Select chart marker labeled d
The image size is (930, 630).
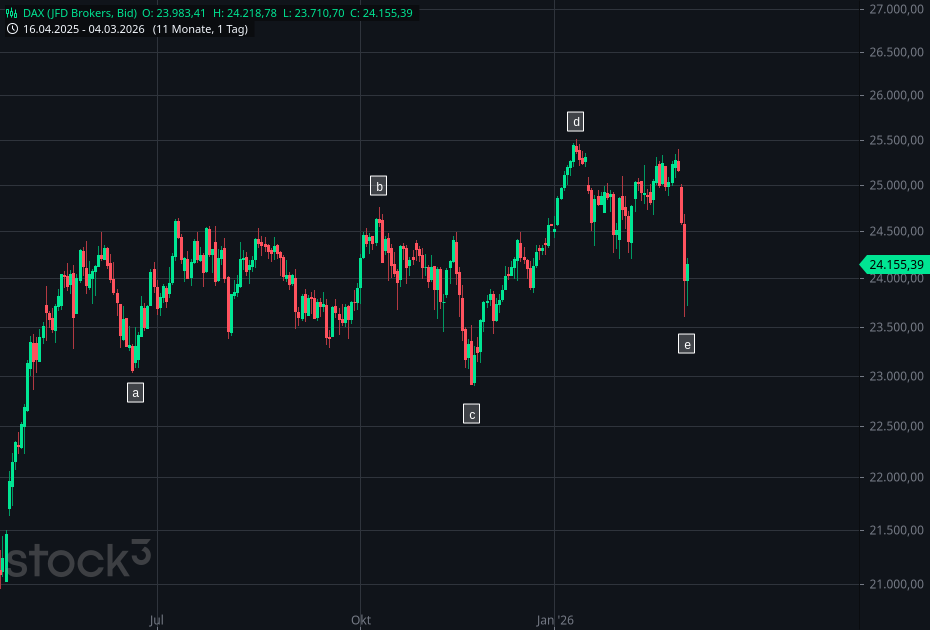coord(575,122)
